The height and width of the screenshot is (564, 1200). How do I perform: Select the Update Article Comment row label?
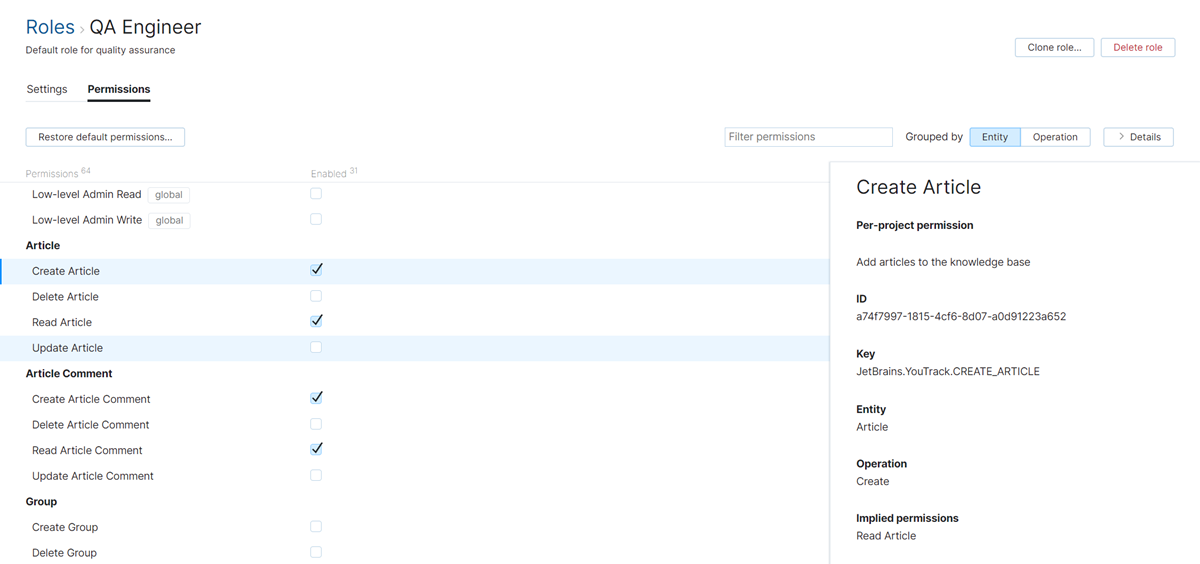(93, 476)
